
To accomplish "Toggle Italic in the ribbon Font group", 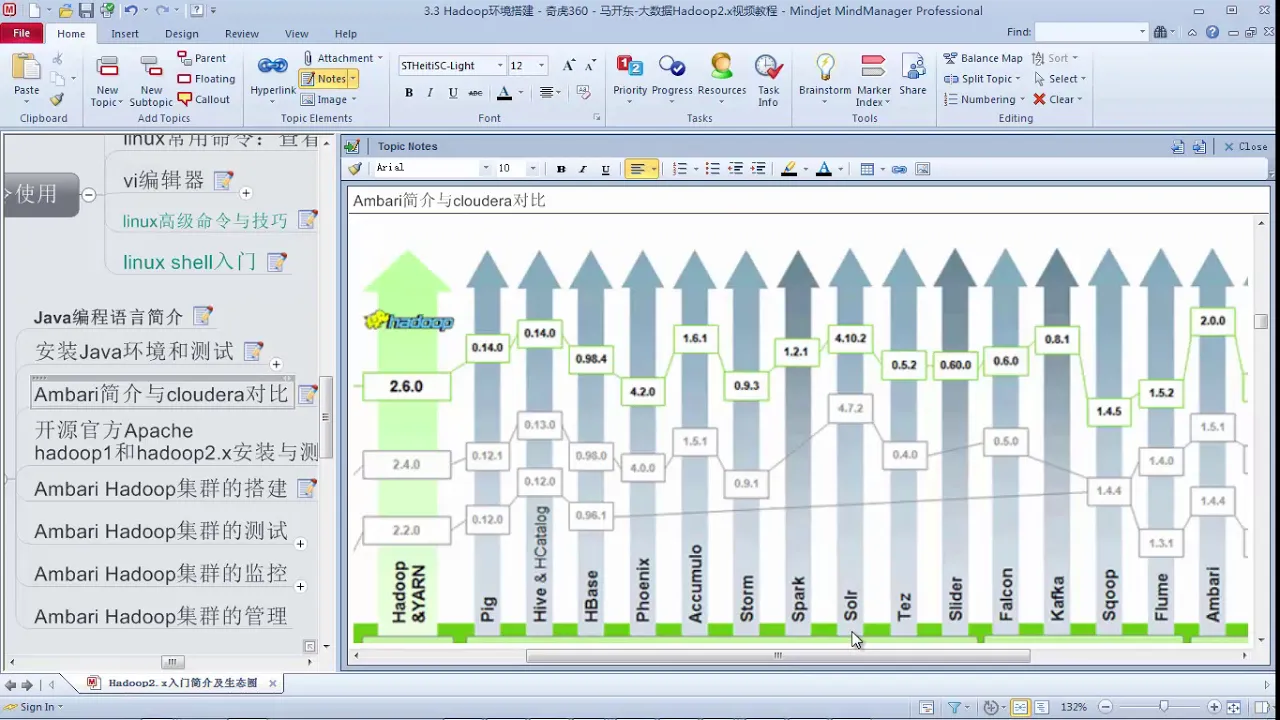I will (430, 92).
